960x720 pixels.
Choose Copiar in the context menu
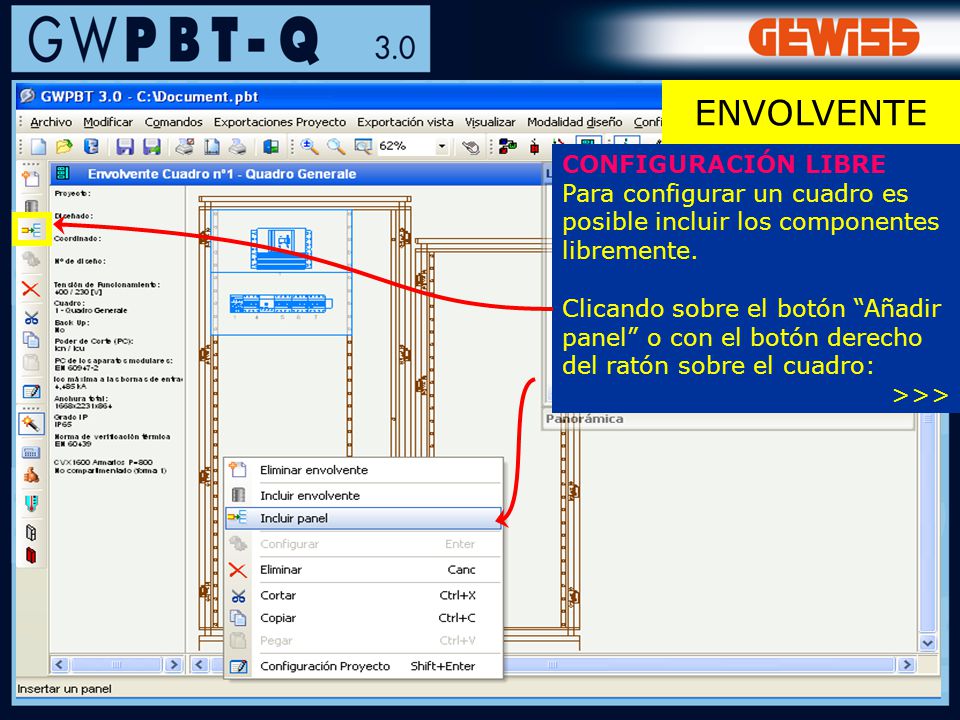point(364,618)
